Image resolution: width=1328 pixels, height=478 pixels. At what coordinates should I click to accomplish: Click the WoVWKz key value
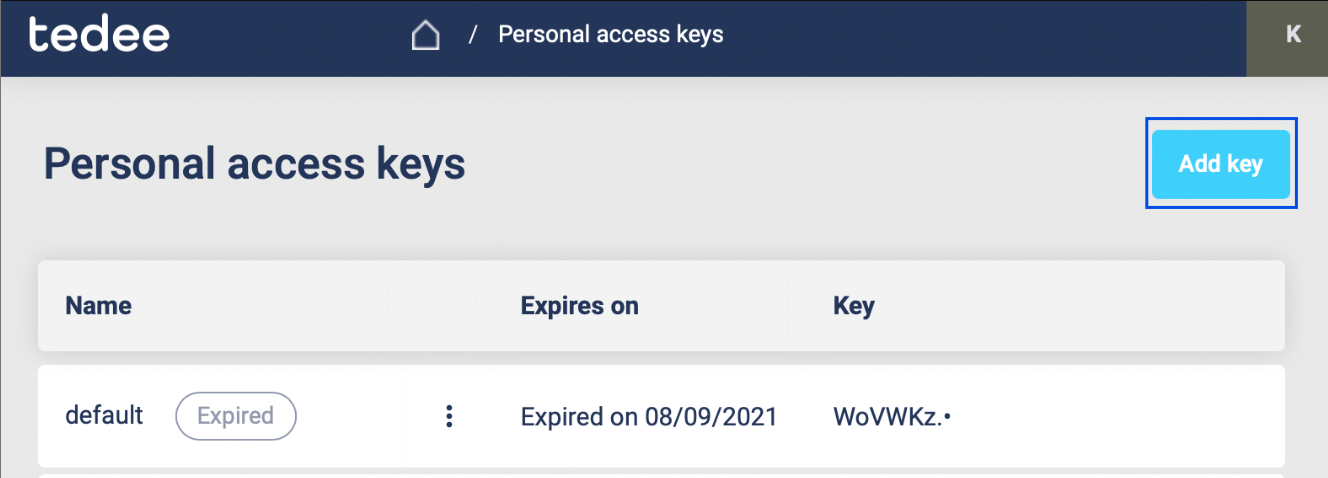tap(887, 416)
